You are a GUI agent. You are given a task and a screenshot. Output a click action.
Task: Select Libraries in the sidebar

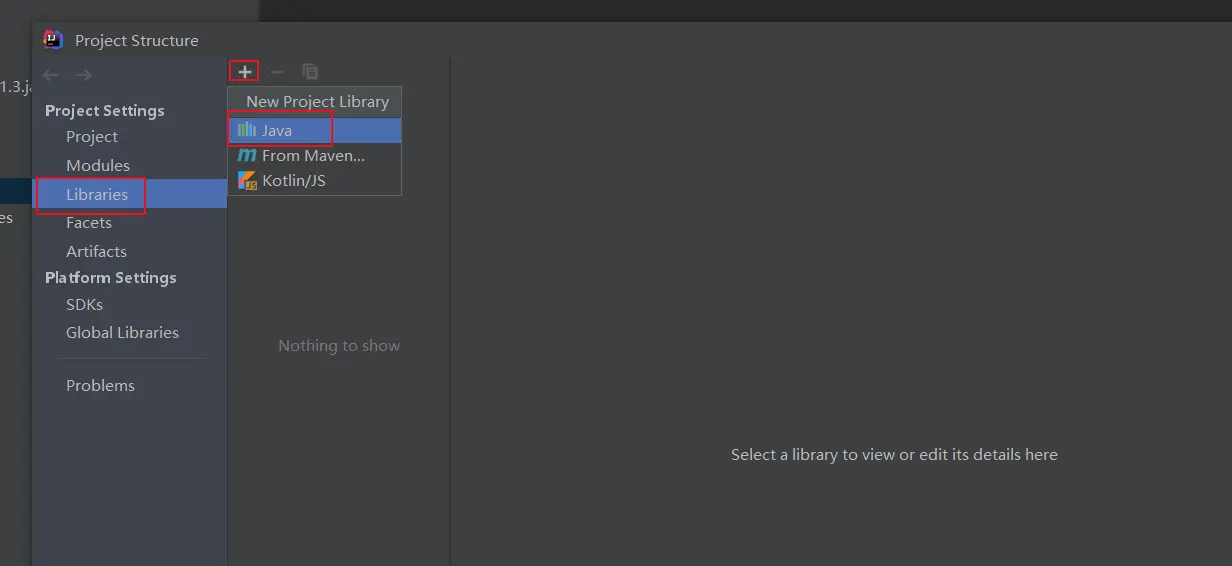pyautogui.click(x=130, y=194)
